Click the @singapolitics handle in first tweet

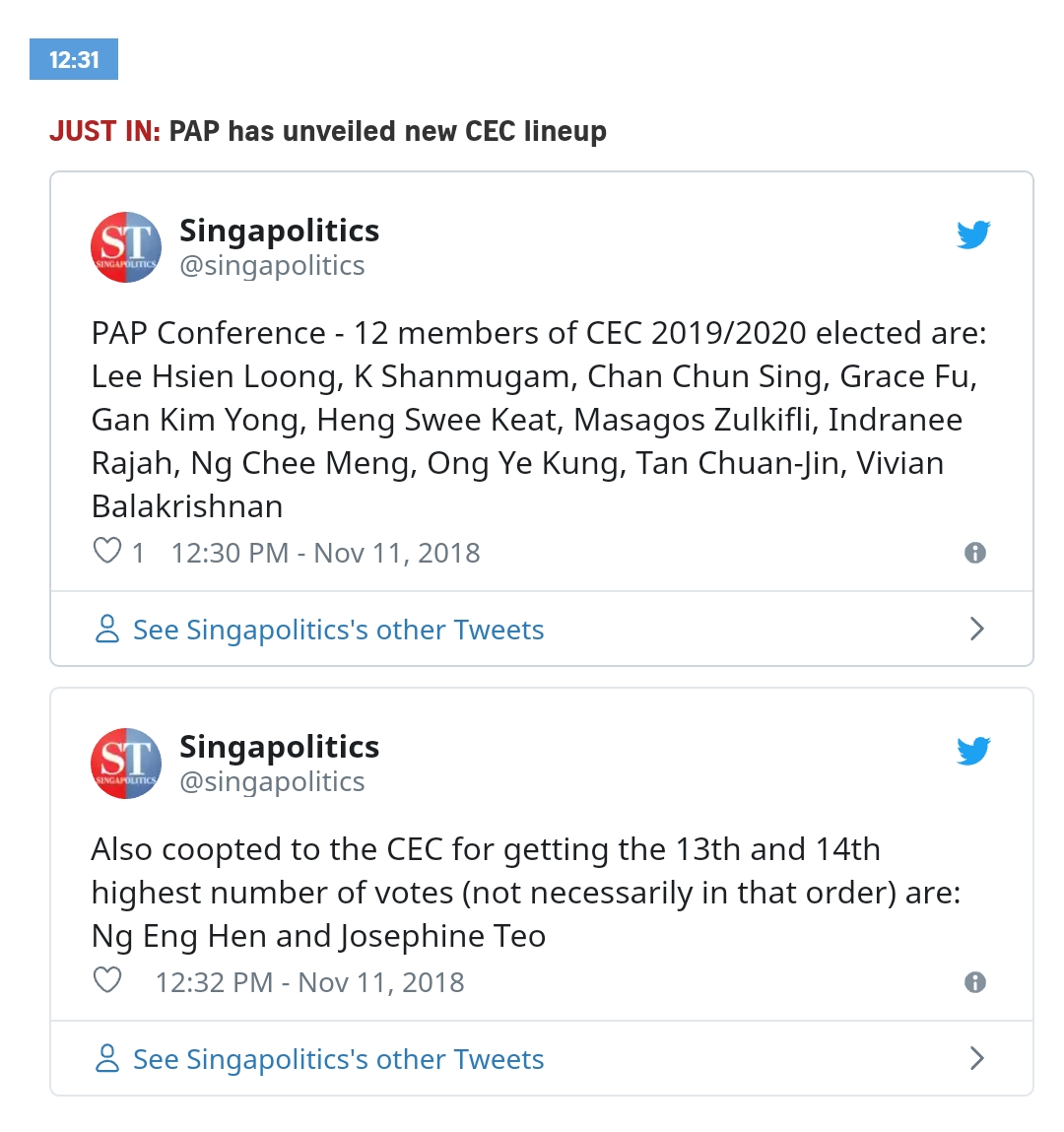[272, 266]
